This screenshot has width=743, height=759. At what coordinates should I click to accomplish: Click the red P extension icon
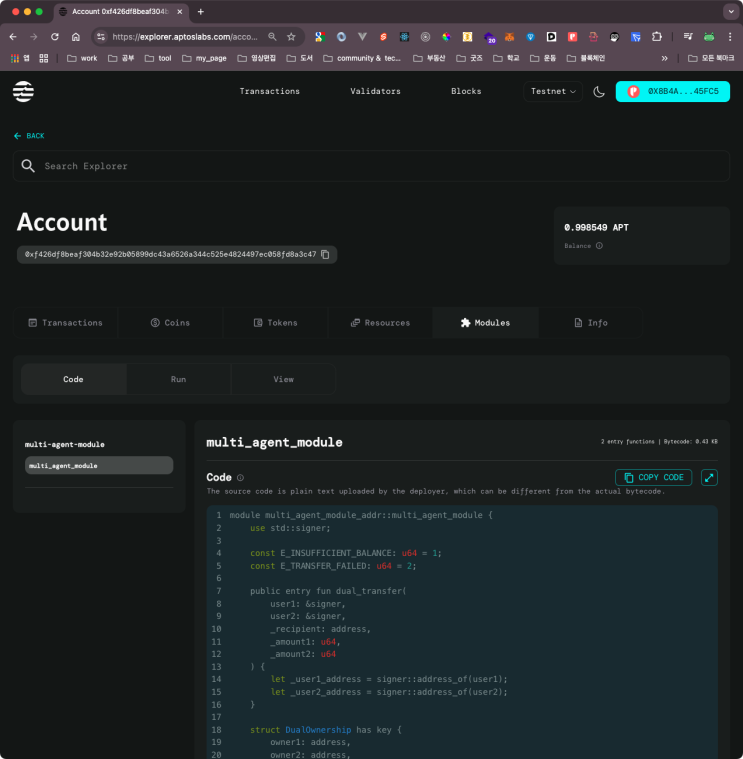pyautogui.click(x=573, y=37)
